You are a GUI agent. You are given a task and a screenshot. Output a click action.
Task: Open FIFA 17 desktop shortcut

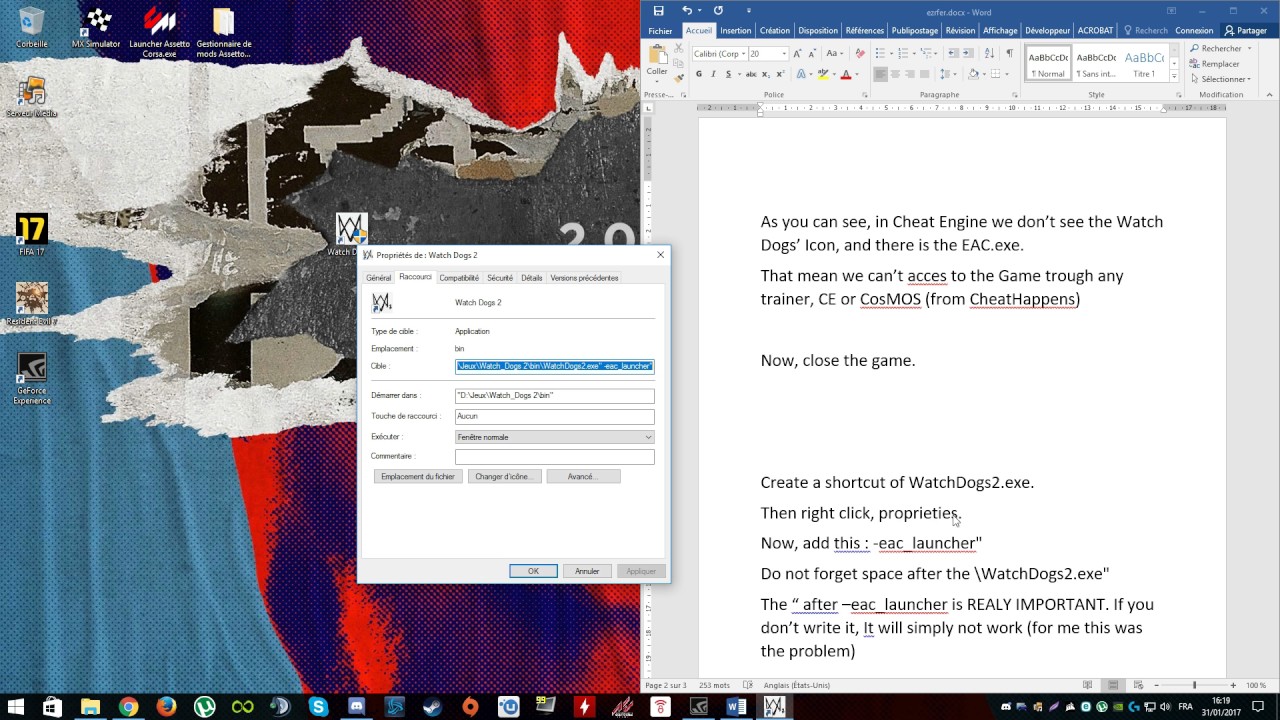click(x=31, y=235)
